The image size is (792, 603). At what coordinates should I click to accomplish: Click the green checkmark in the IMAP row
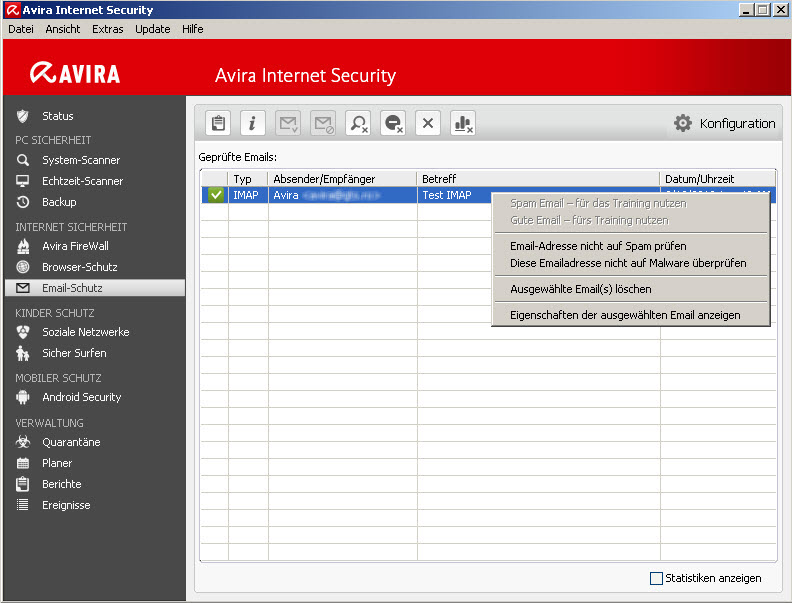(x=216, y=195)
